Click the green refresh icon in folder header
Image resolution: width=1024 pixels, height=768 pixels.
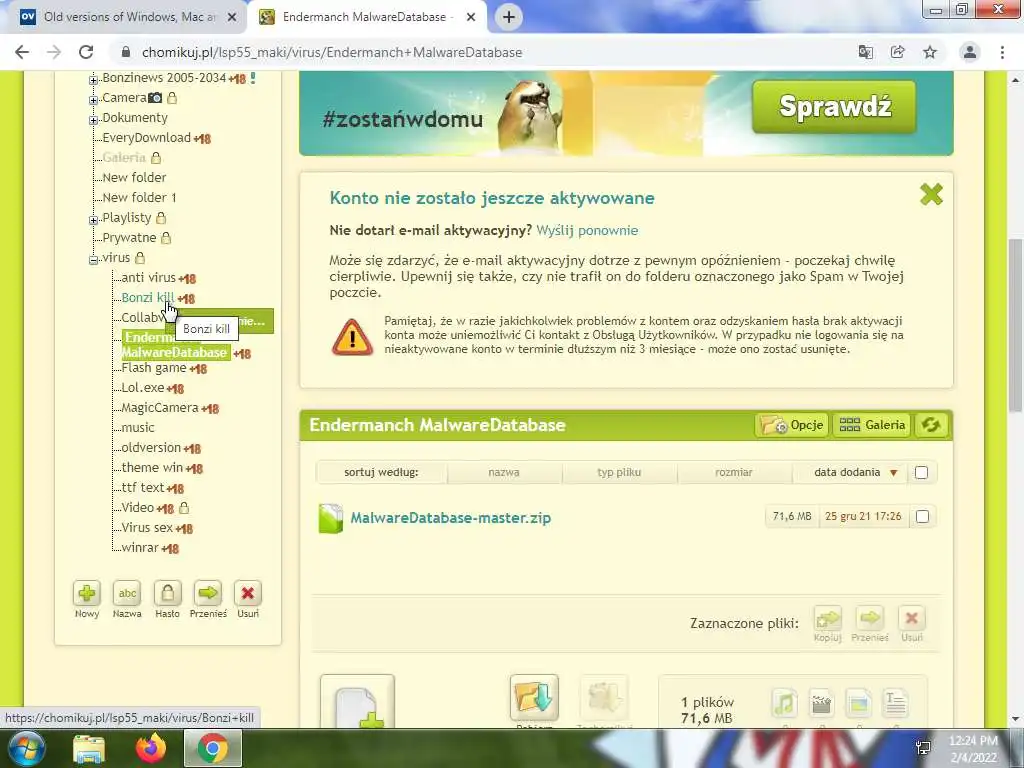click(x=931, y=425)
